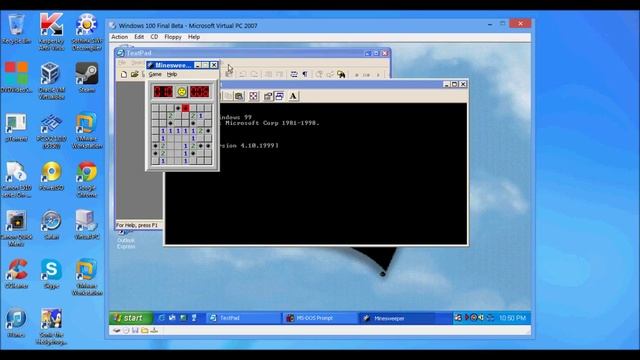Open Oracle VM VirtualBox desktop icon
Screen dimensions: 640x360
tap(51, 80)
